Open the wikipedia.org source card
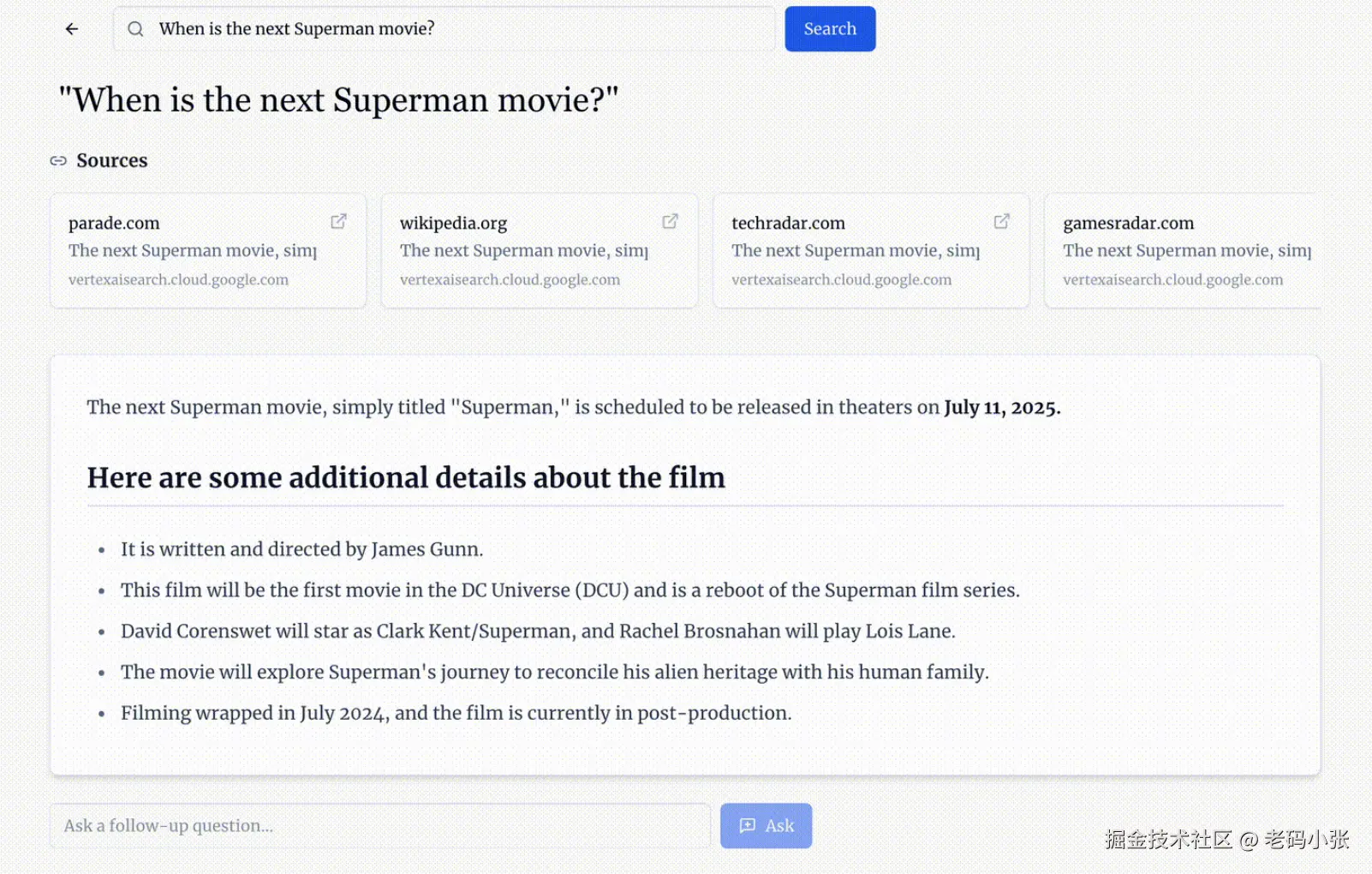The width and height of the screenshot is (1372, 874). (540, 251)
